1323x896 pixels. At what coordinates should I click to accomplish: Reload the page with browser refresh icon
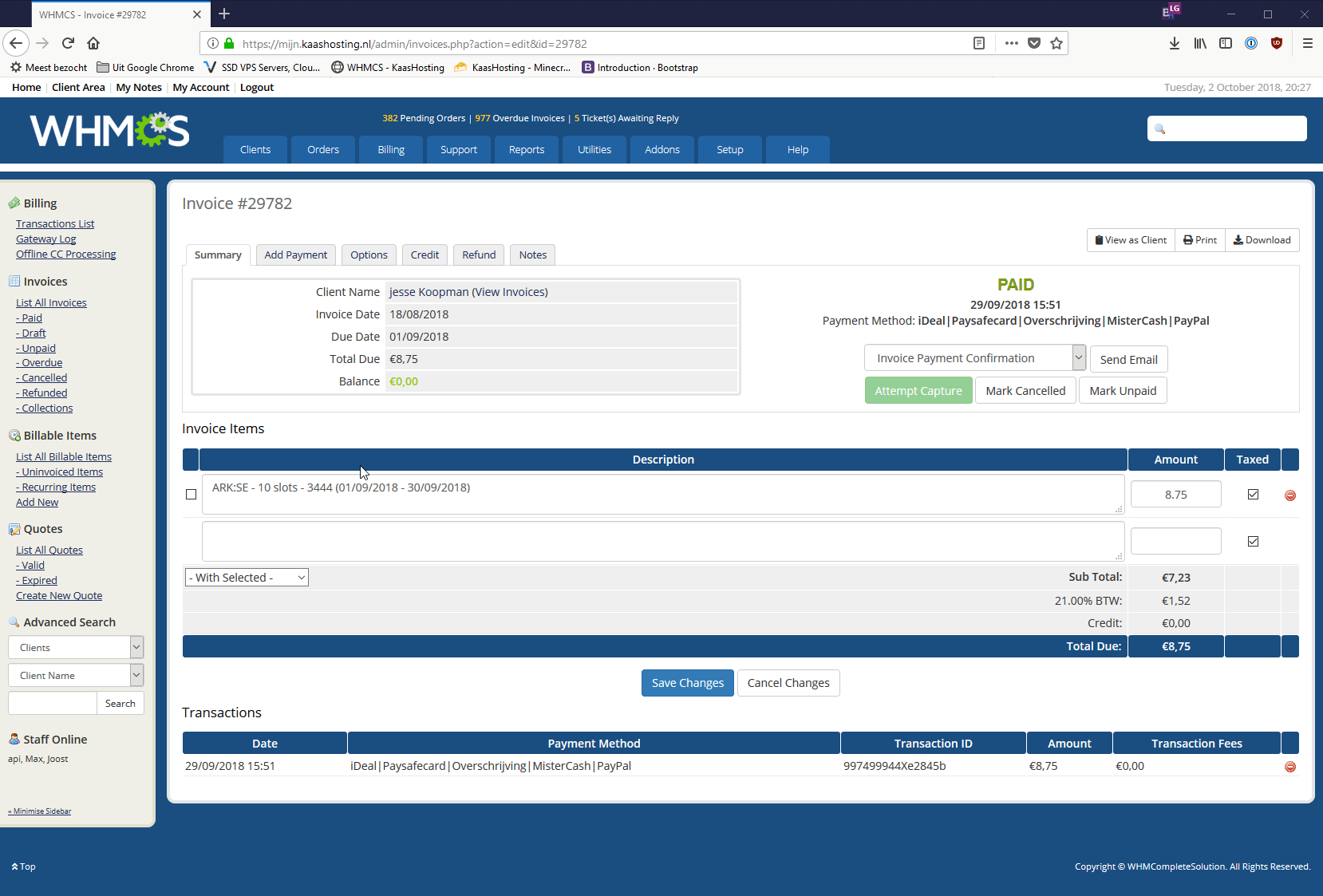tap(68, 43)
